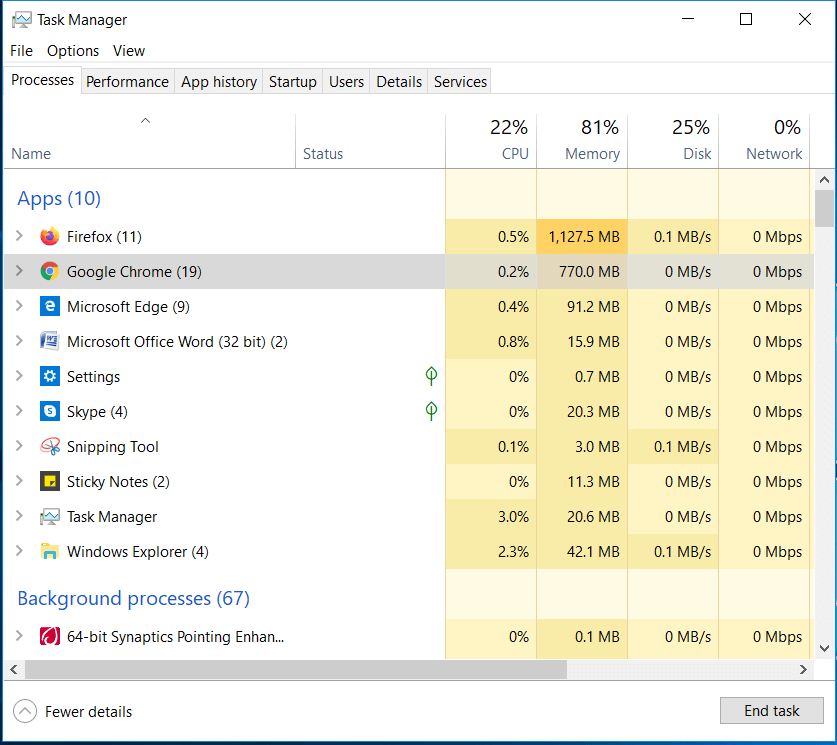Switch to the Performance tab

(x=127, y=81)
